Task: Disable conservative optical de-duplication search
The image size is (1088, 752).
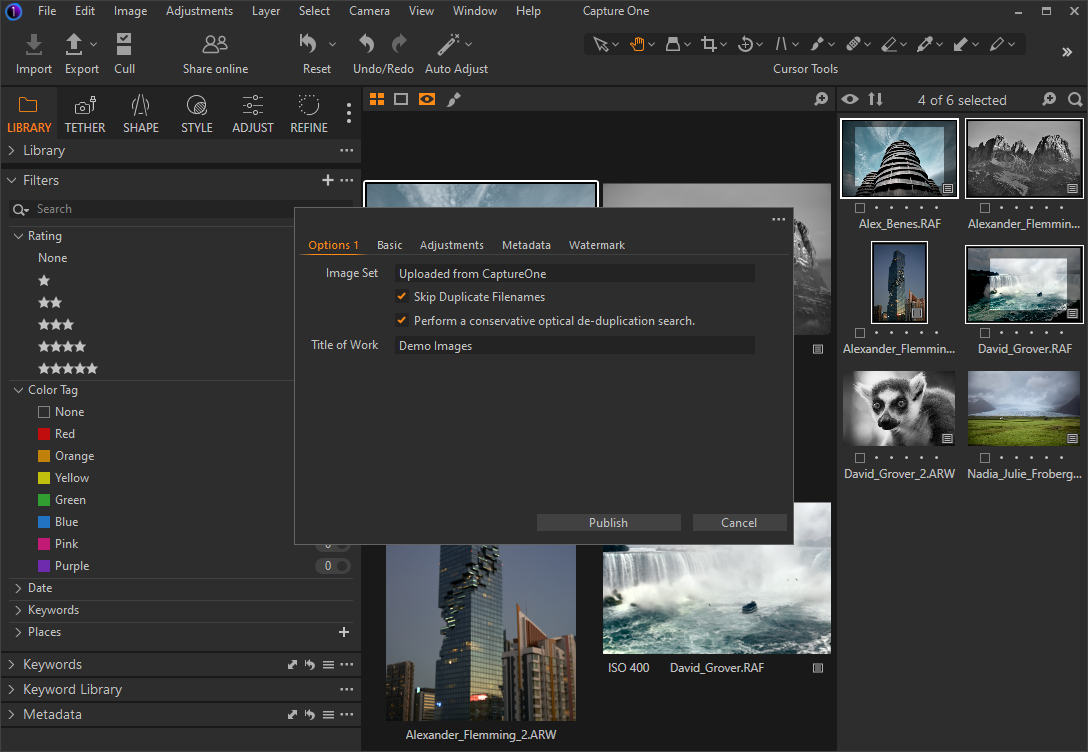Action: [402, 321]
